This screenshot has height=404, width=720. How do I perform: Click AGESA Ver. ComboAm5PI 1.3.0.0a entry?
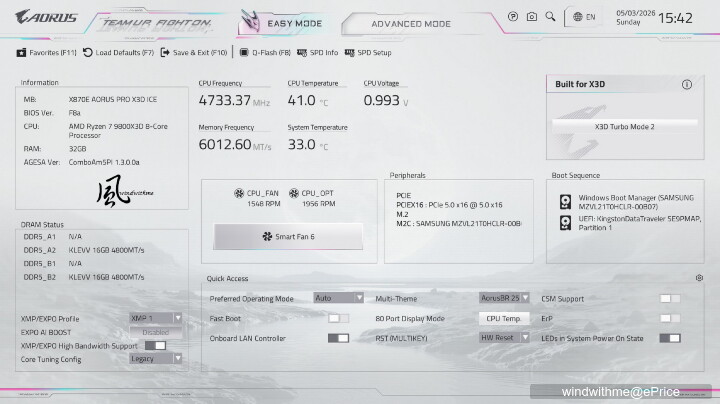tap(82, 162)
